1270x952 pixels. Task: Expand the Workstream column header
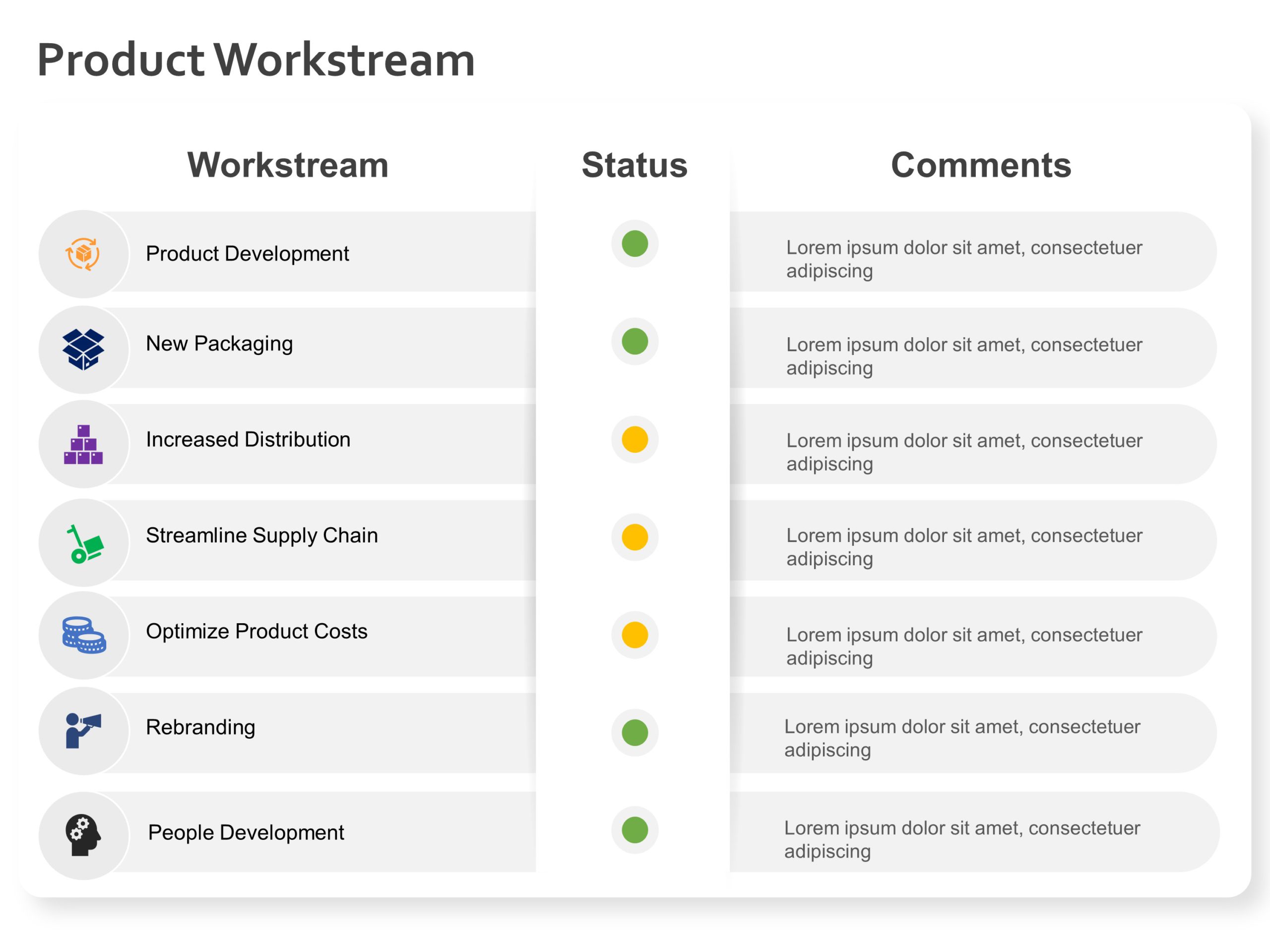pyautogui.click(x=288, y=166)
